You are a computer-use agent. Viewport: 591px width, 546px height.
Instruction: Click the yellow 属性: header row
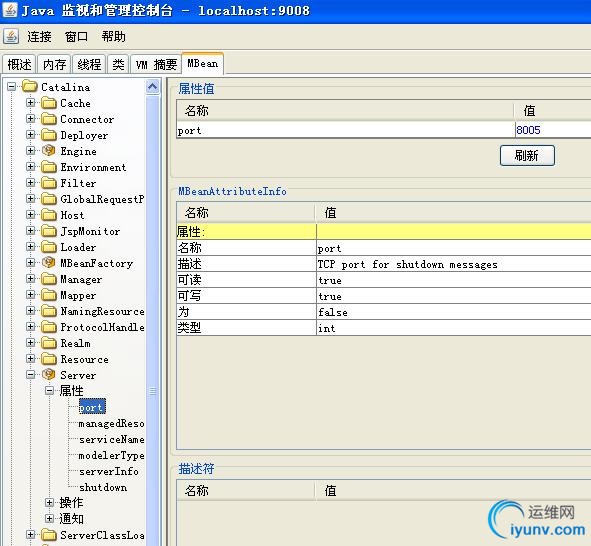[x=384, y=231]
